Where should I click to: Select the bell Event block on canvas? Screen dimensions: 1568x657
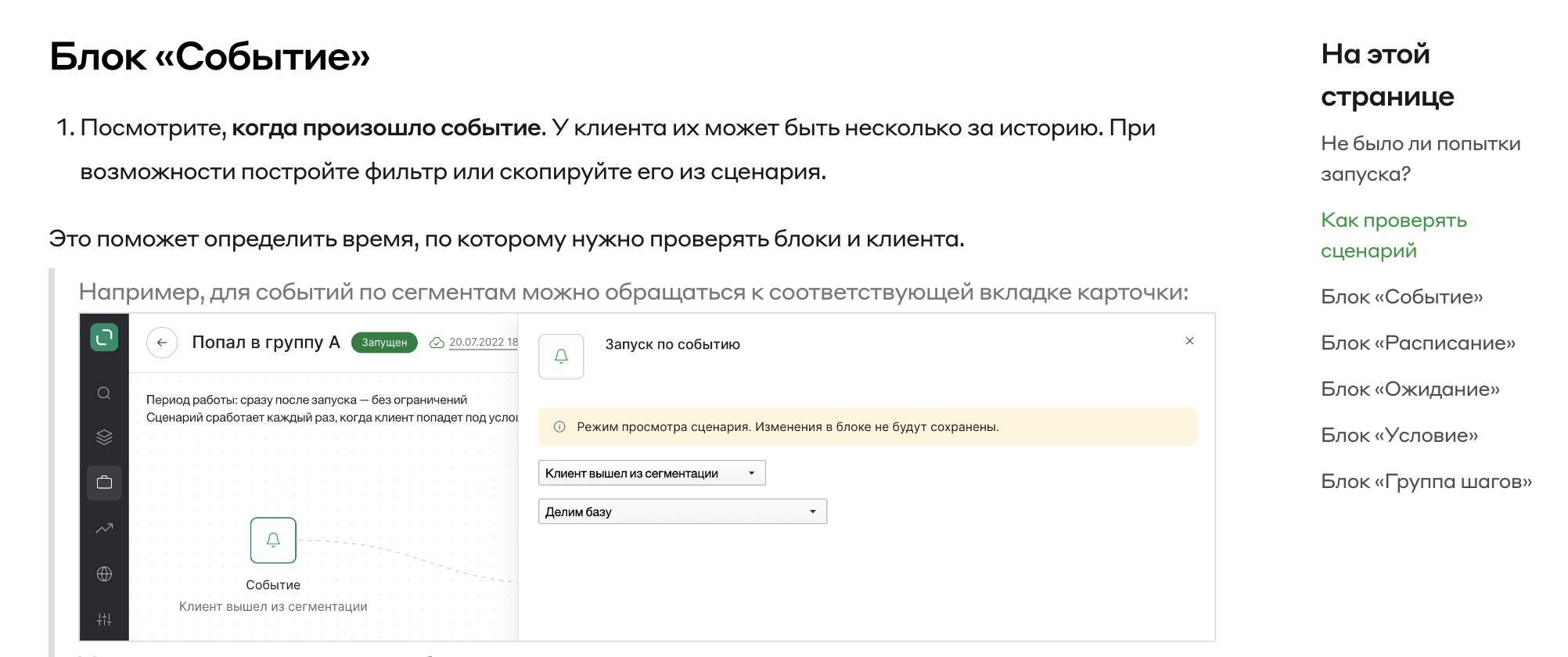273,540
